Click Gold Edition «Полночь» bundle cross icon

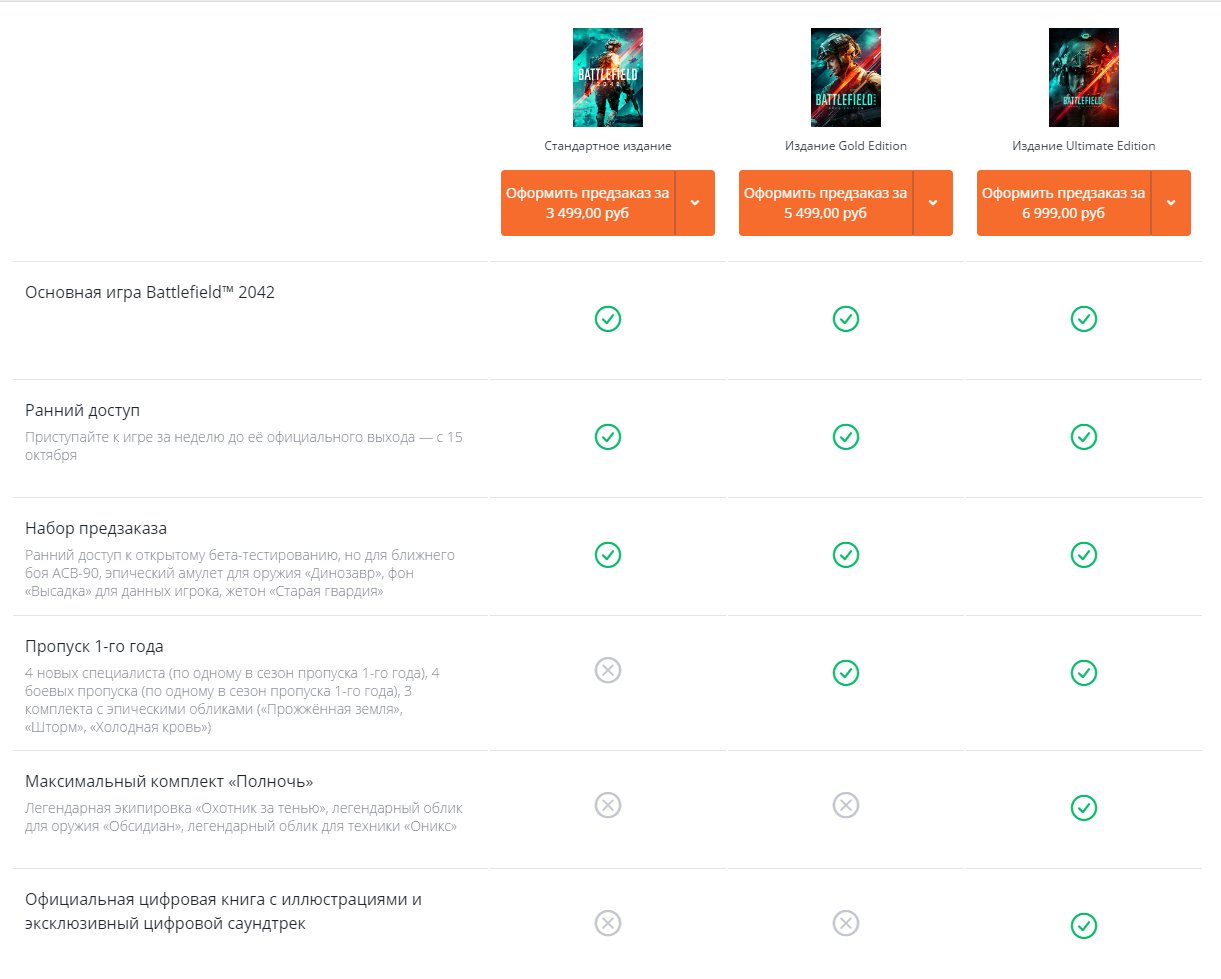846,805
